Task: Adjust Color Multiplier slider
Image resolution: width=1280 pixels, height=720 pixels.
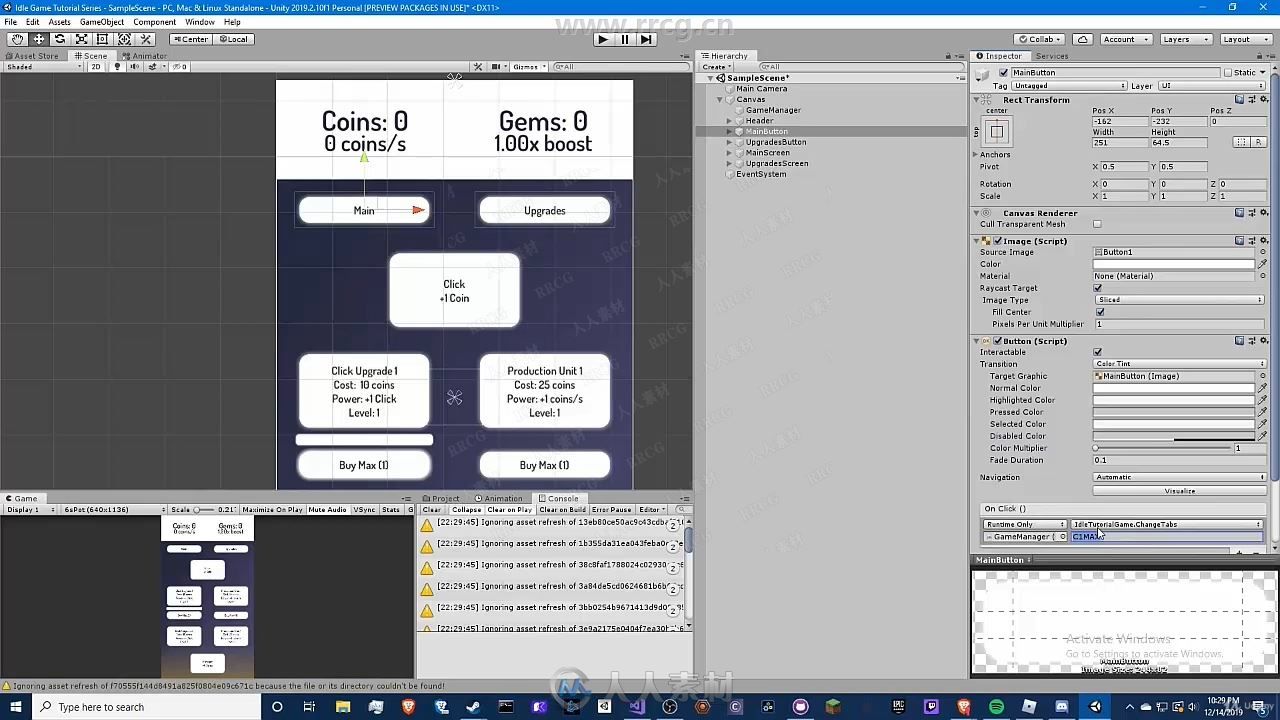Action: (1162, 448)
